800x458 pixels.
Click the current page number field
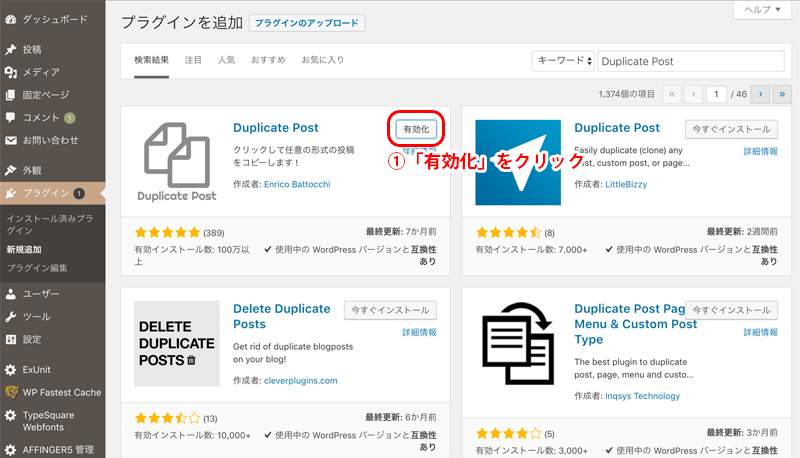click(716, 94)
